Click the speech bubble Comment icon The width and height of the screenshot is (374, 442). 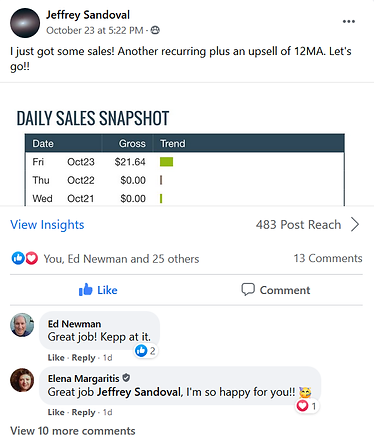click(248, 290)
